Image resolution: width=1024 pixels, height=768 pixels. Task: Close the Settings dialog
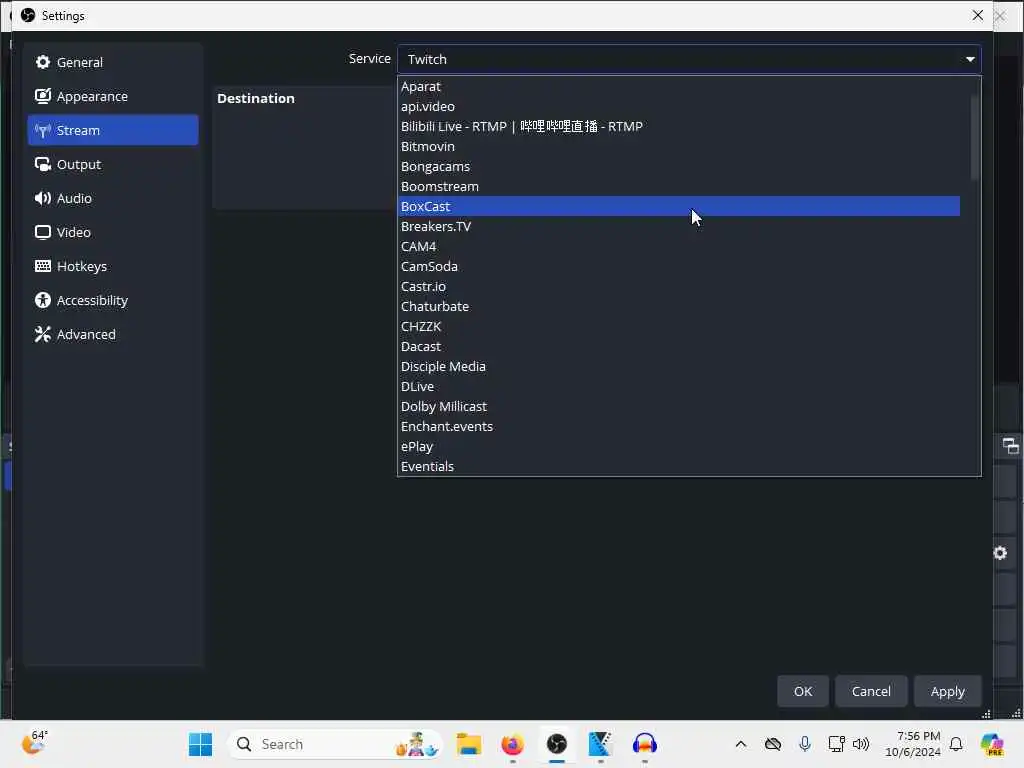pyautogui.click(x=977, y=15)
